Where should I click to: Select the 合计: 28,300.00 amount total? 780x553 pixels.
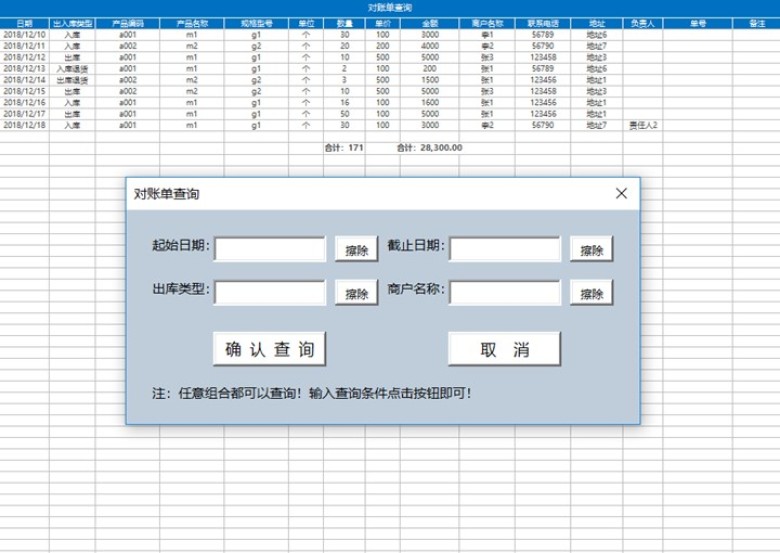tap(430, 148)
